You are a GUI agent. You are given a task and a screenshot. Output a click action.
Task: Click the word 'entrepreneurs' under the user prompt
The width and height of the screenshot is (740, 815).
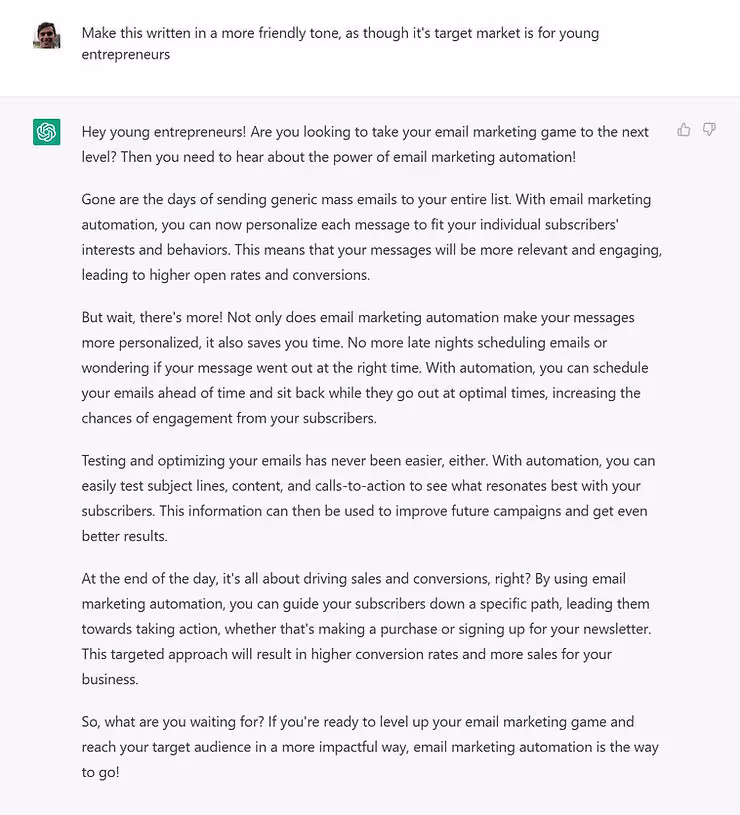pyautogui.click(x=126, y=55)
